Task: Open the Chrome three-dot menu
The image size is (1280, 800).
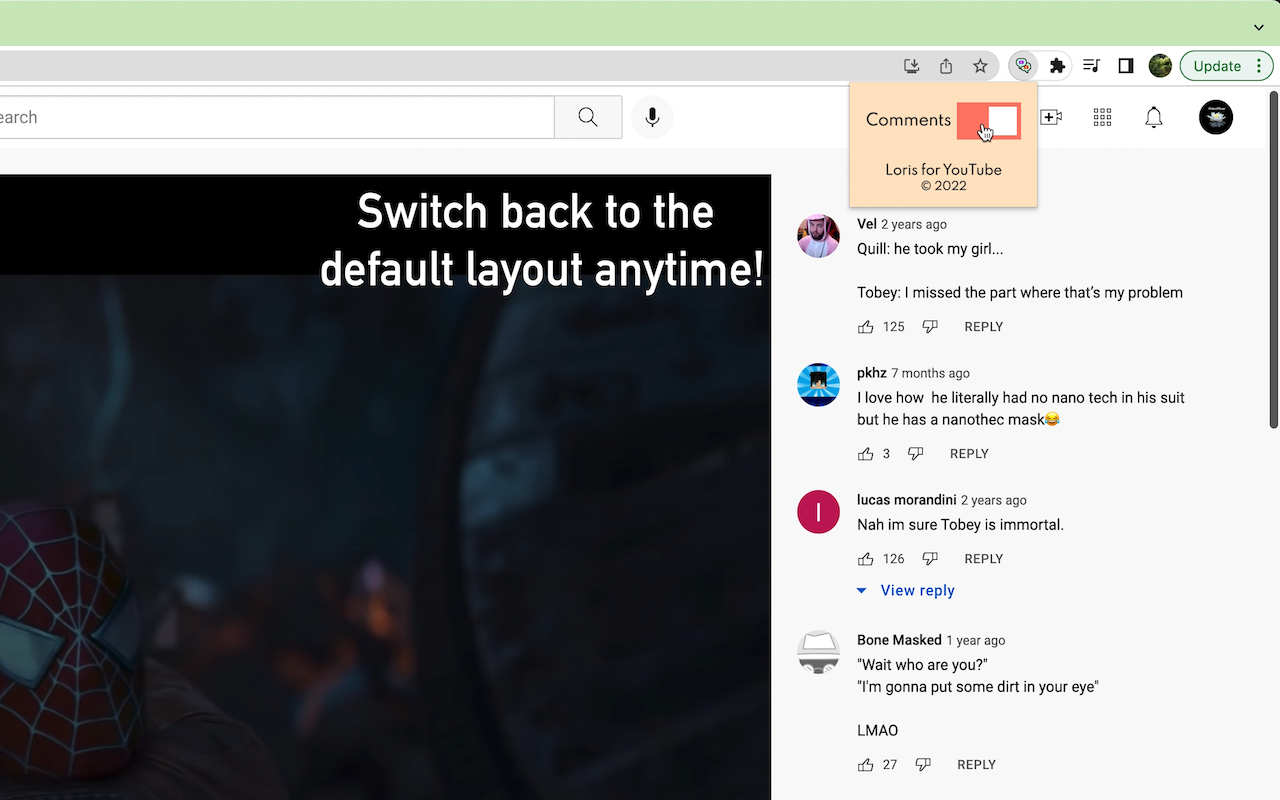Action: (1259, 66)
